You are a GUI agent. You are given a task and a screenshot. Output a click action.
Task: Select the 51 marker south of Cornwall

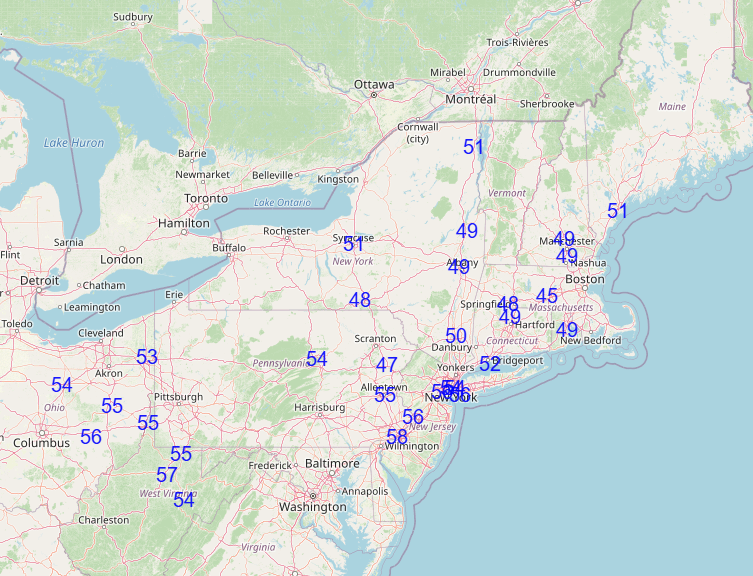(x=474, y=147)
